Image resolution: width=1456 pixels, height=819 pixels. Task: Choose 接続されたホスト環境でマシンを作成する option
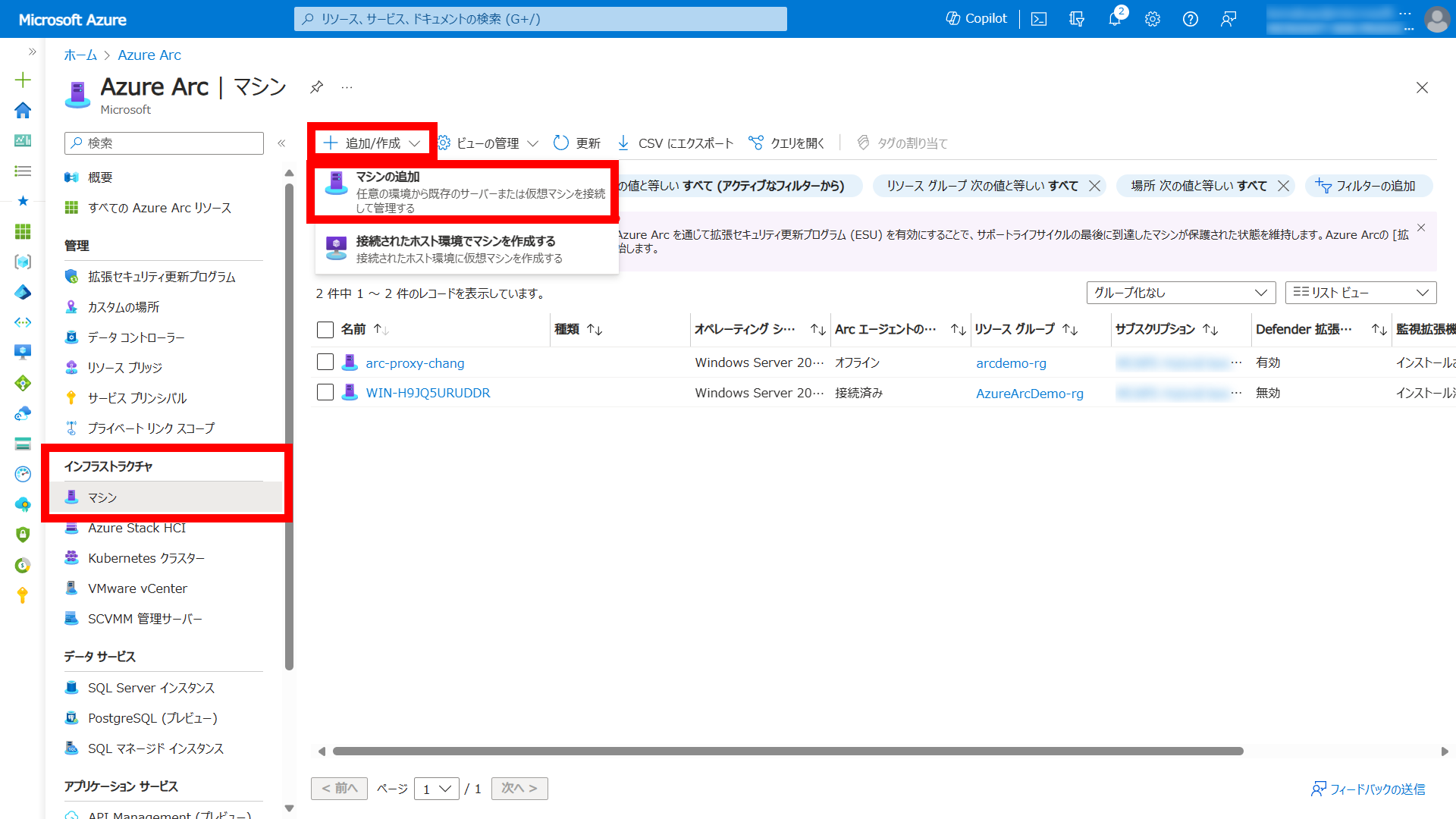(x=466, y=249)
